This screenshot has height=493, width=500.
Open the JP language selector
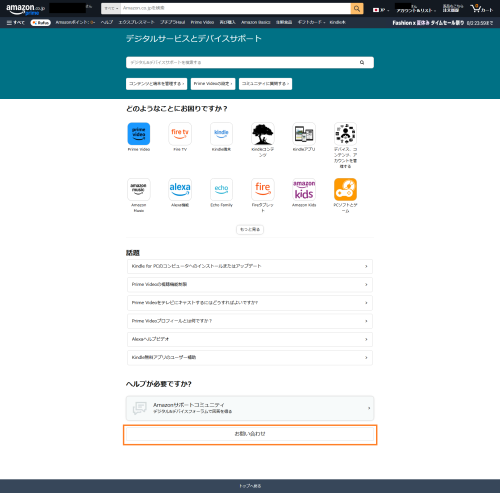[x=381, y=10]
